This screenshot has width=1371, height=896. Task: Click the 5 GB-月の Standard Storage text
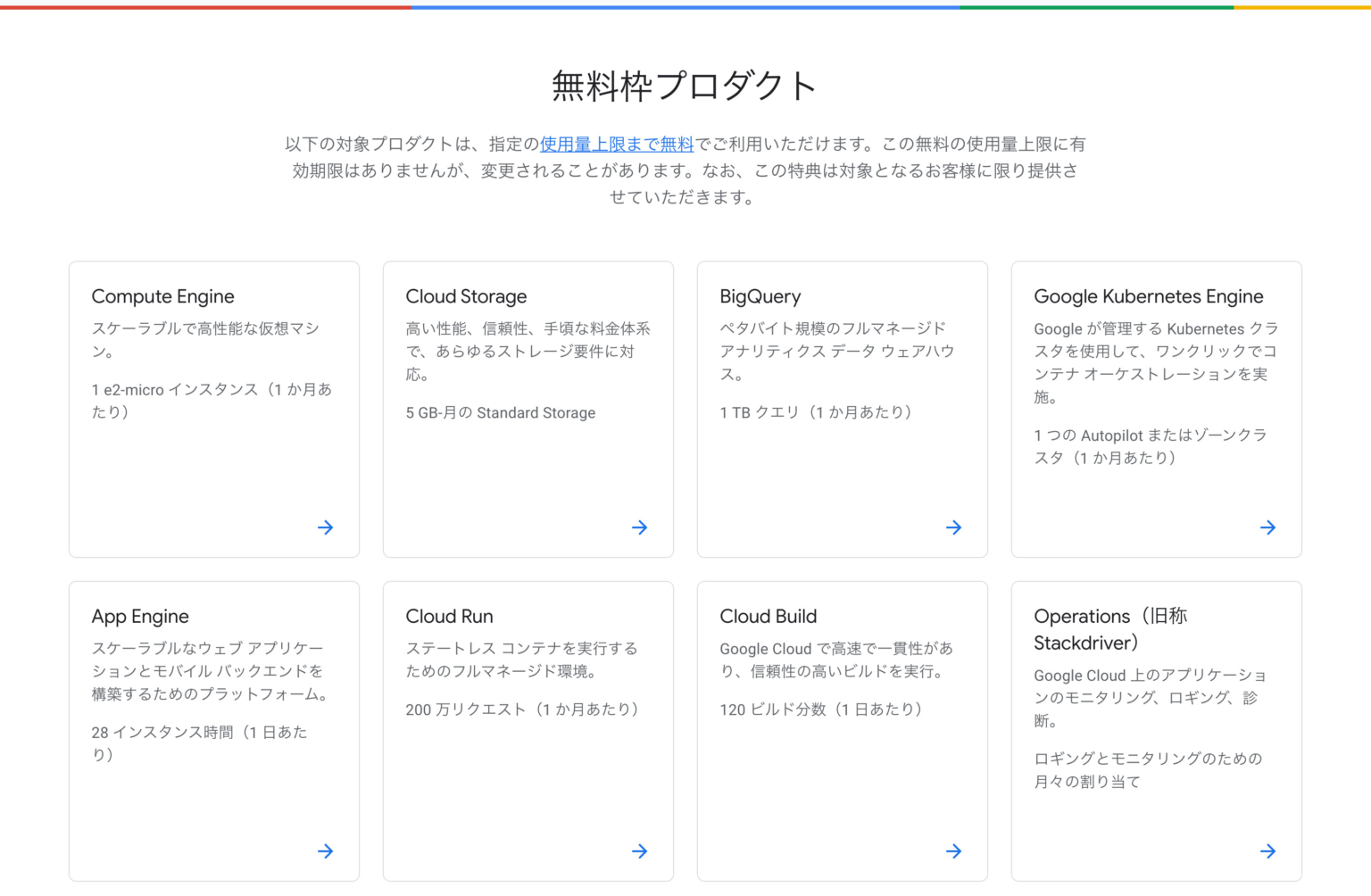coord(500,412)
